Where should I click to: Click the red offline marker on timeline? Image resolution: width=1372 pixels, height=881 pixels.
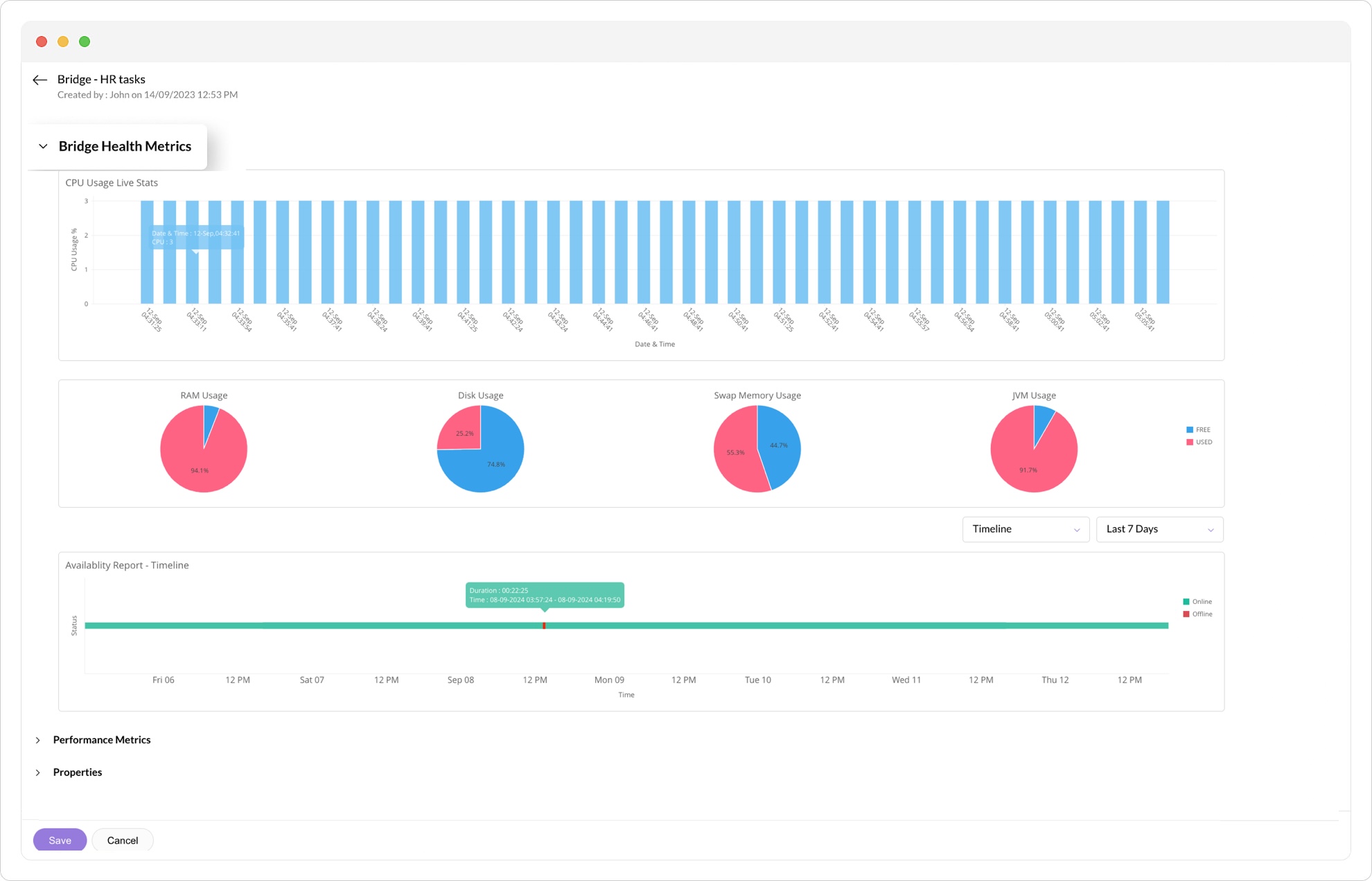coord(544,625)
